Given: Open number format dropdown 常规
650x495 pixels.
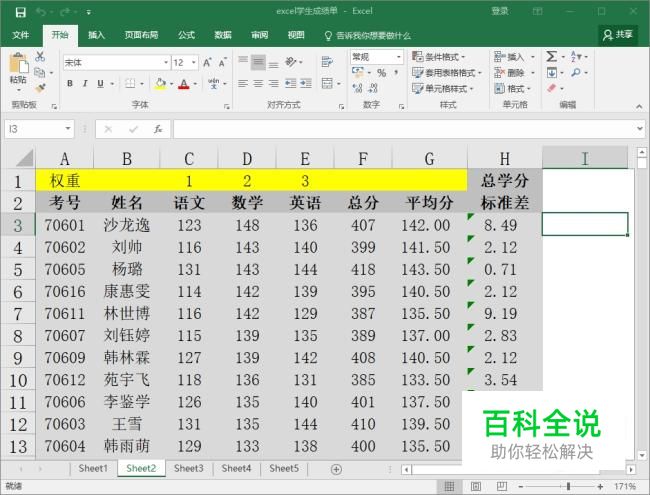Looking at the screenshot, I should point(398,56).
